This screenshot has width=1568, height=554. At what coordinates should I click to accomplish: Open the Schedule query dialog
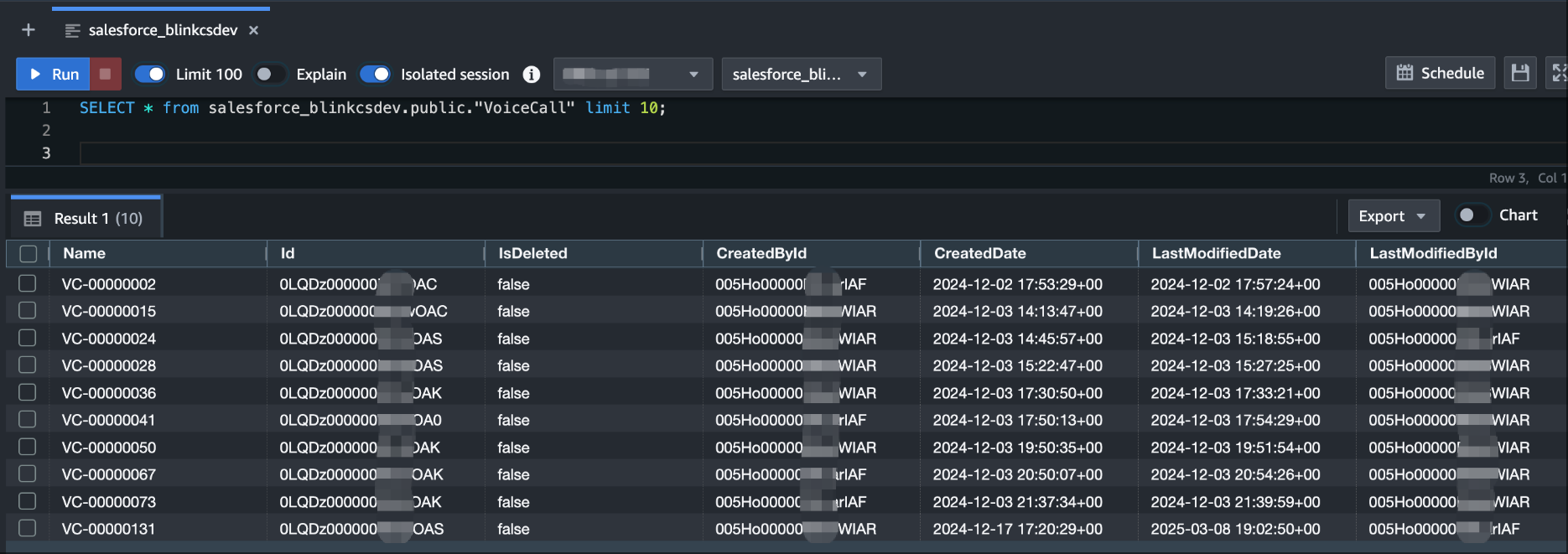[x=1440, y=74]
